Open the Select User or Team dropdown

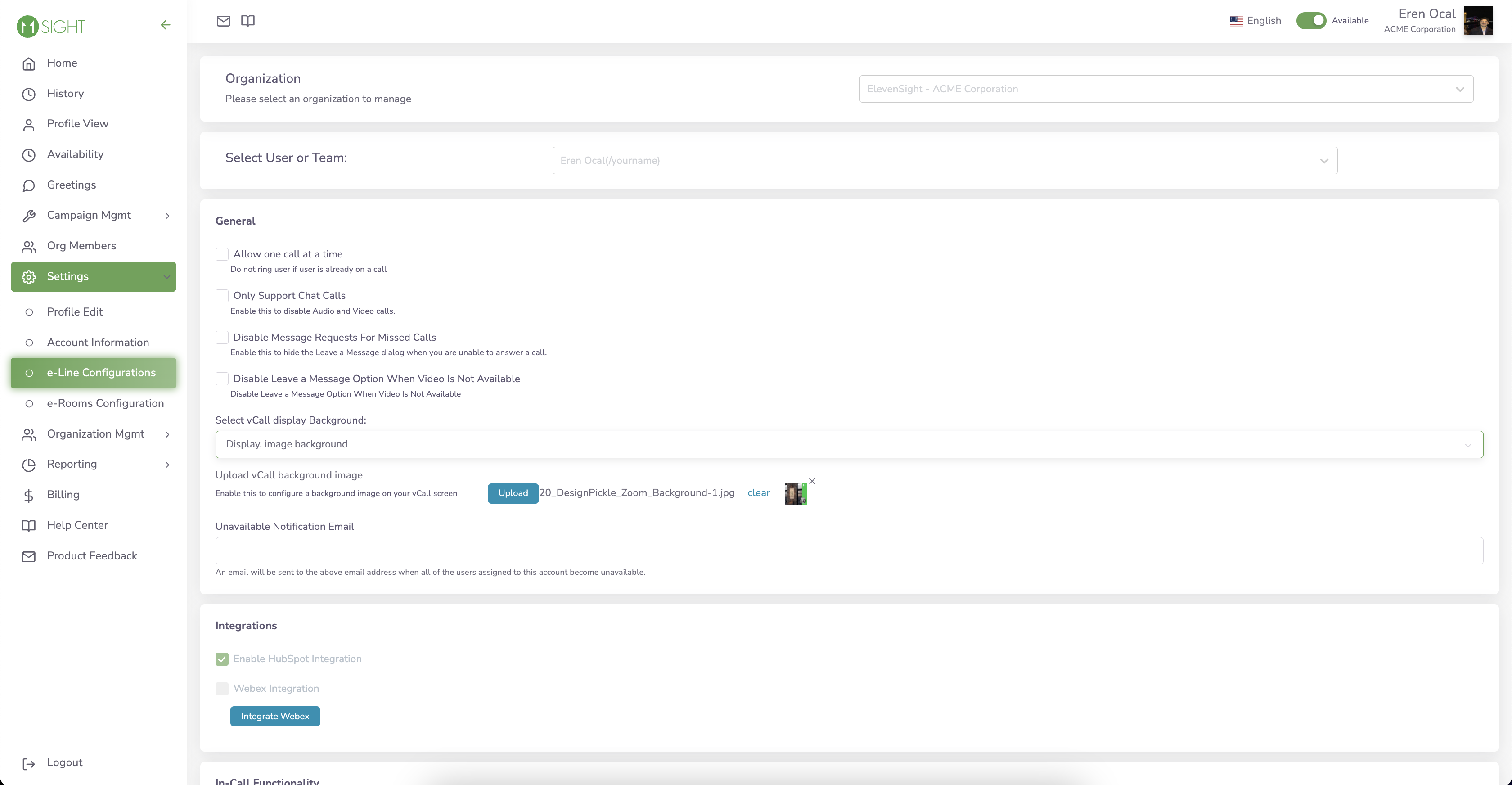click(x=945, y=160)
